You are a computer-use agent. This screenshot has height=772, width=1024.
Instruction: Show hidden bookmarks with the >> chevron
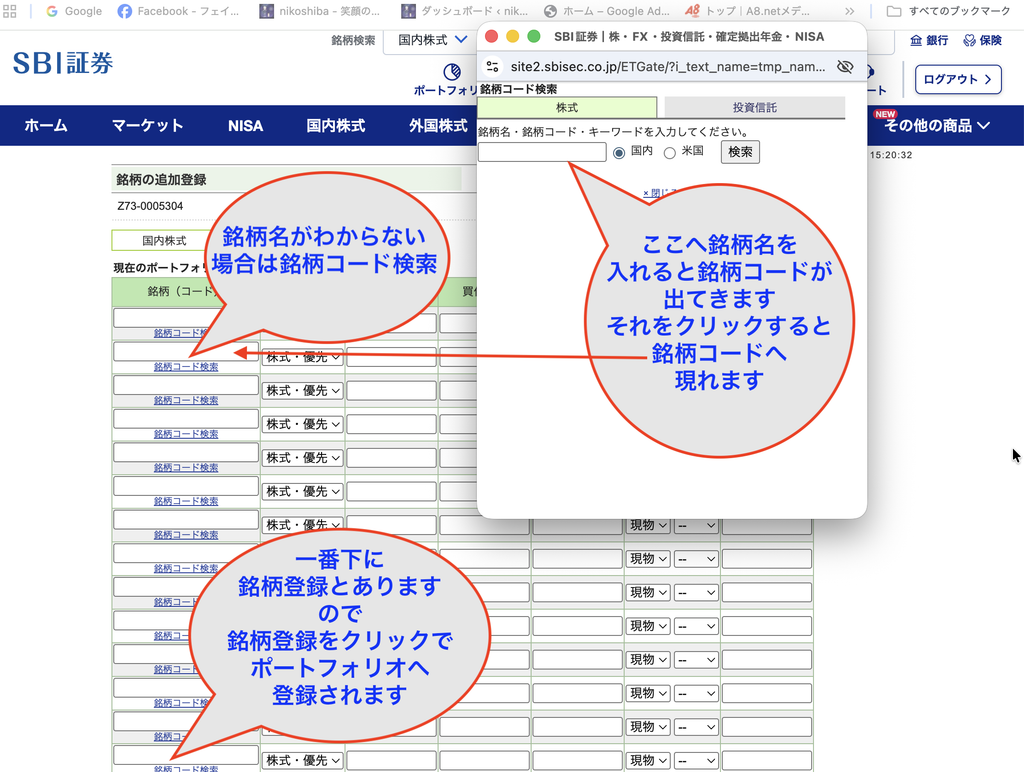click(849, 11)
